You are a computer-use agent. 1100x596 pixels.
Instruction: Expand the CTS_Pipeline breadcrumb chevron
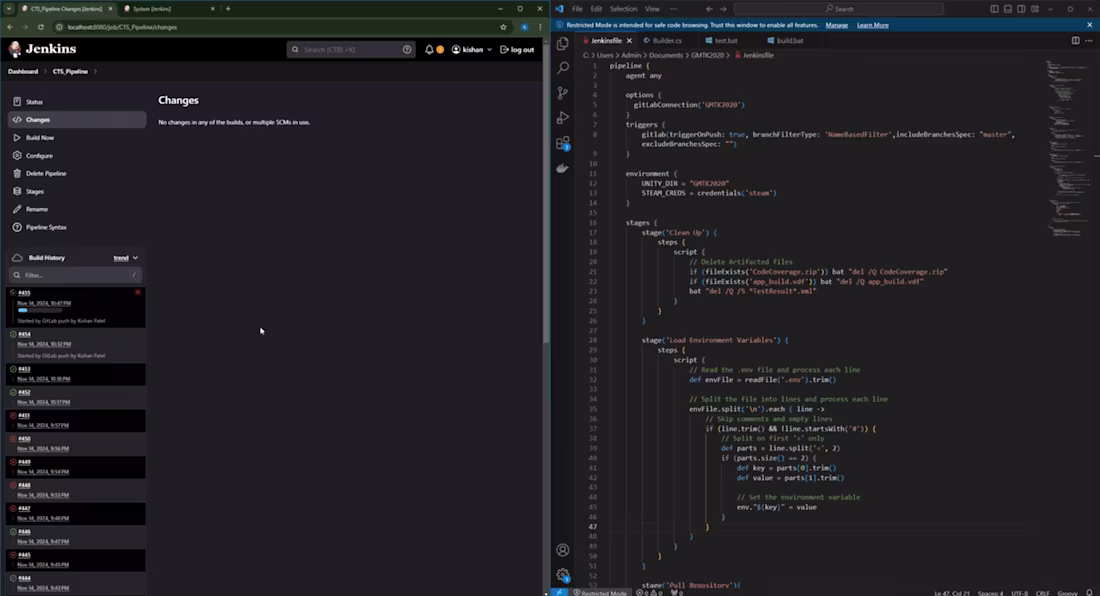95,72
